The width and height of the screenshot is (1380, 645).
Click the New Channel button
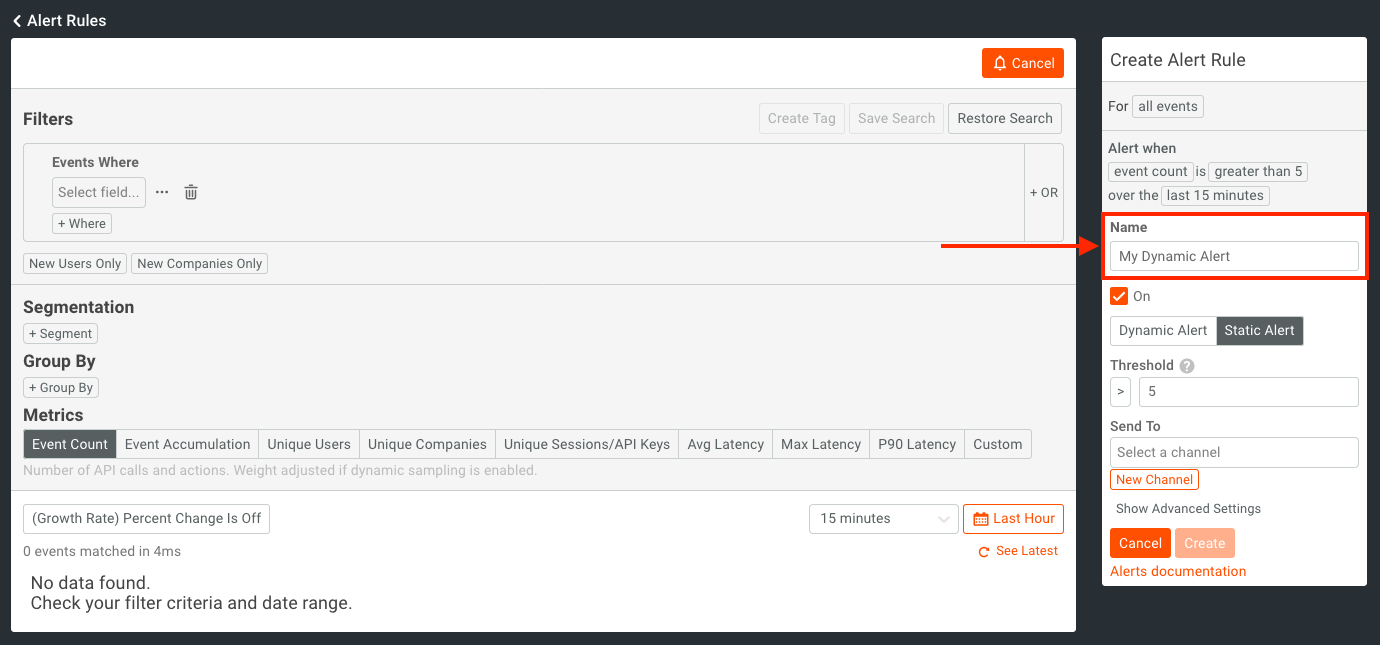tap(1154, 480)
